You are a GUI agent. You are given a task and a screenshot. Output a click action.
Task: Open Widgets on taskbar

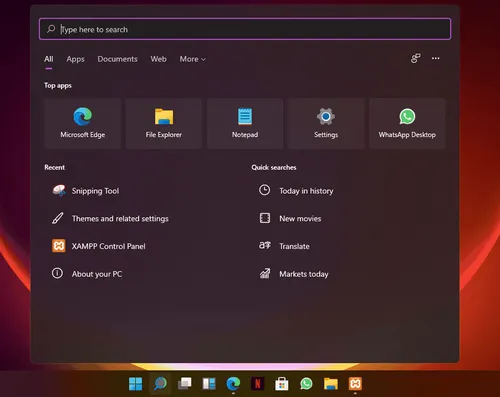click(x=209, y=384)
